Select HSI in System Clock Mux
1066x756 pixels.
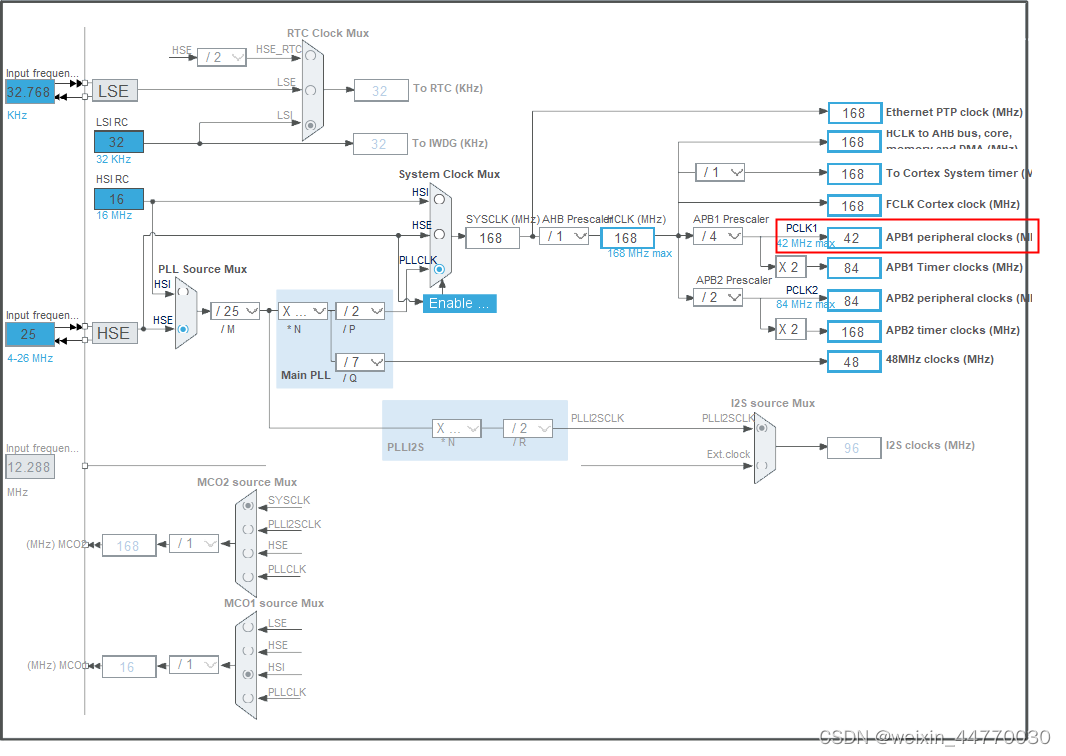pyautogui.click(x=439, y=200)
